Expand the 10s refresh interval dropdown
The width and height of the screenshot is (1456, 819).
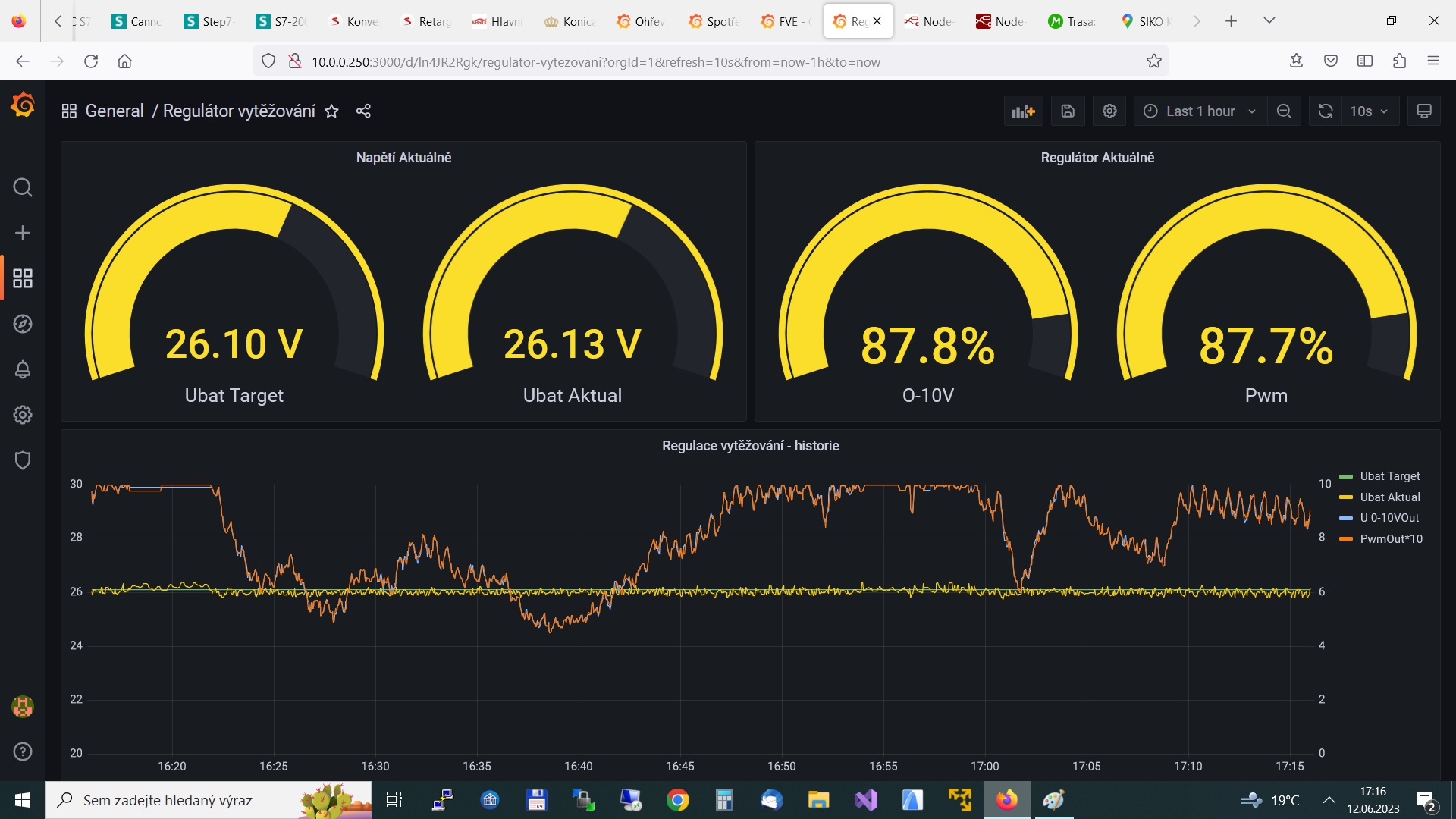(1370, 111)
